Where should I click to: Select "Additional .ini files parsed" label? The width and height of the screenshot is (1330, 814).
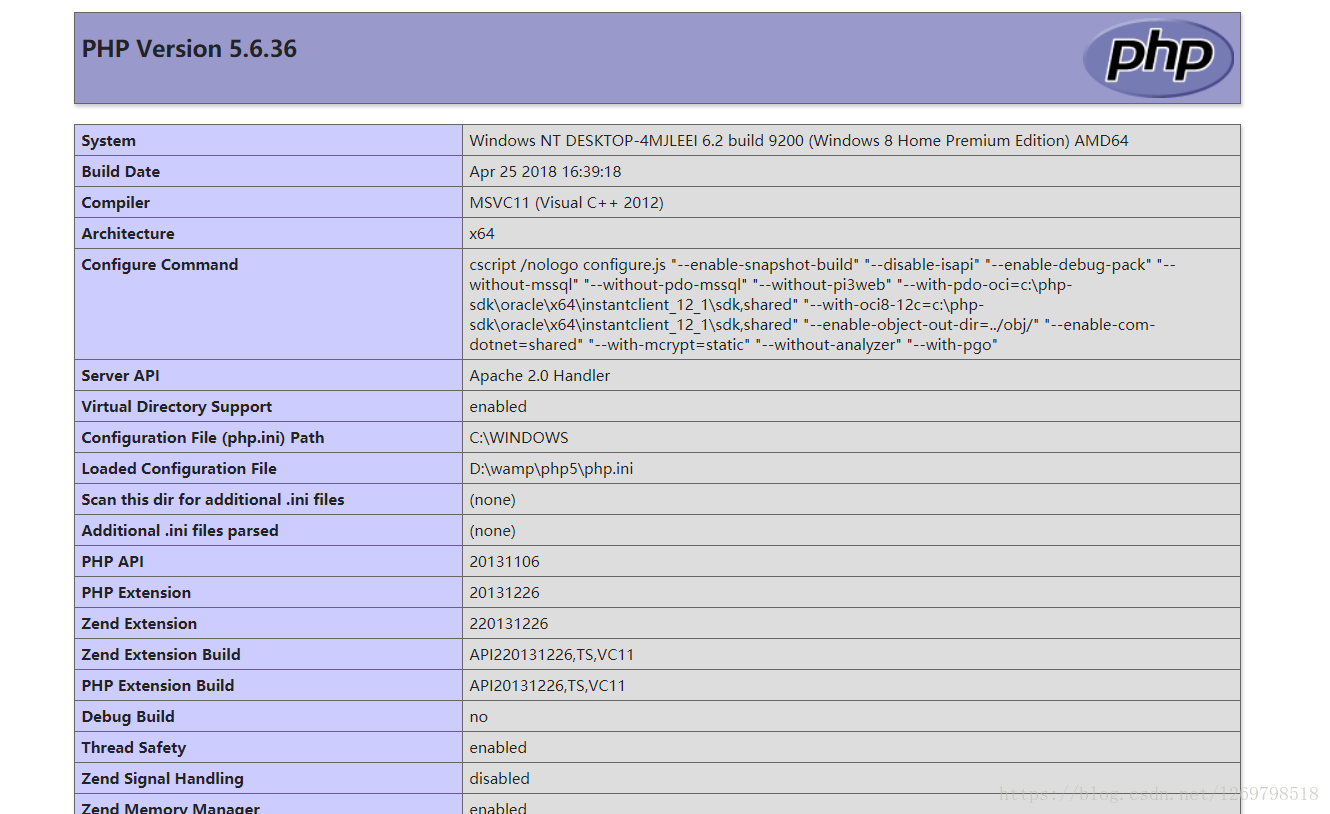pos(180,531)
